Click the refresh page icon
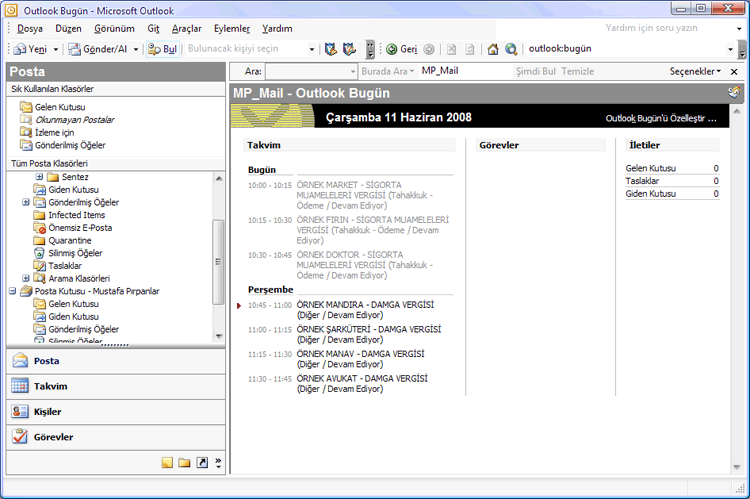 click(x=470, y=49)
